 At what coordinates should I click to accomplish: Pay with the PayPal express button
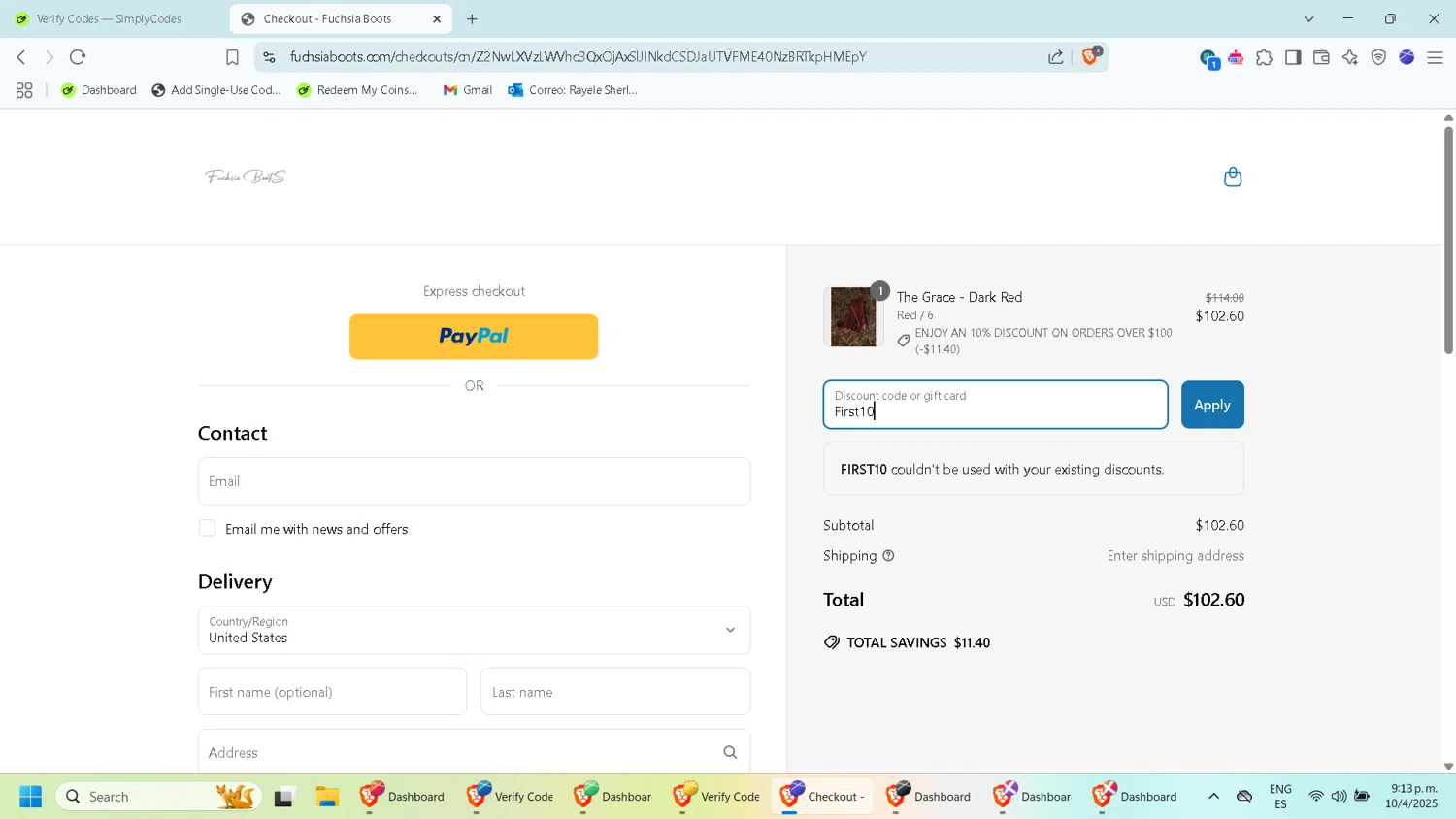pos(474,337)
